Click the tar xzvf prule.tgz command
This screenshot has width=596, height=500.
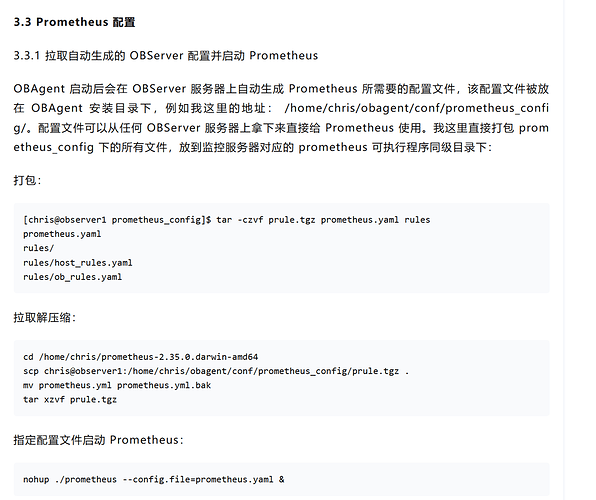70,400
